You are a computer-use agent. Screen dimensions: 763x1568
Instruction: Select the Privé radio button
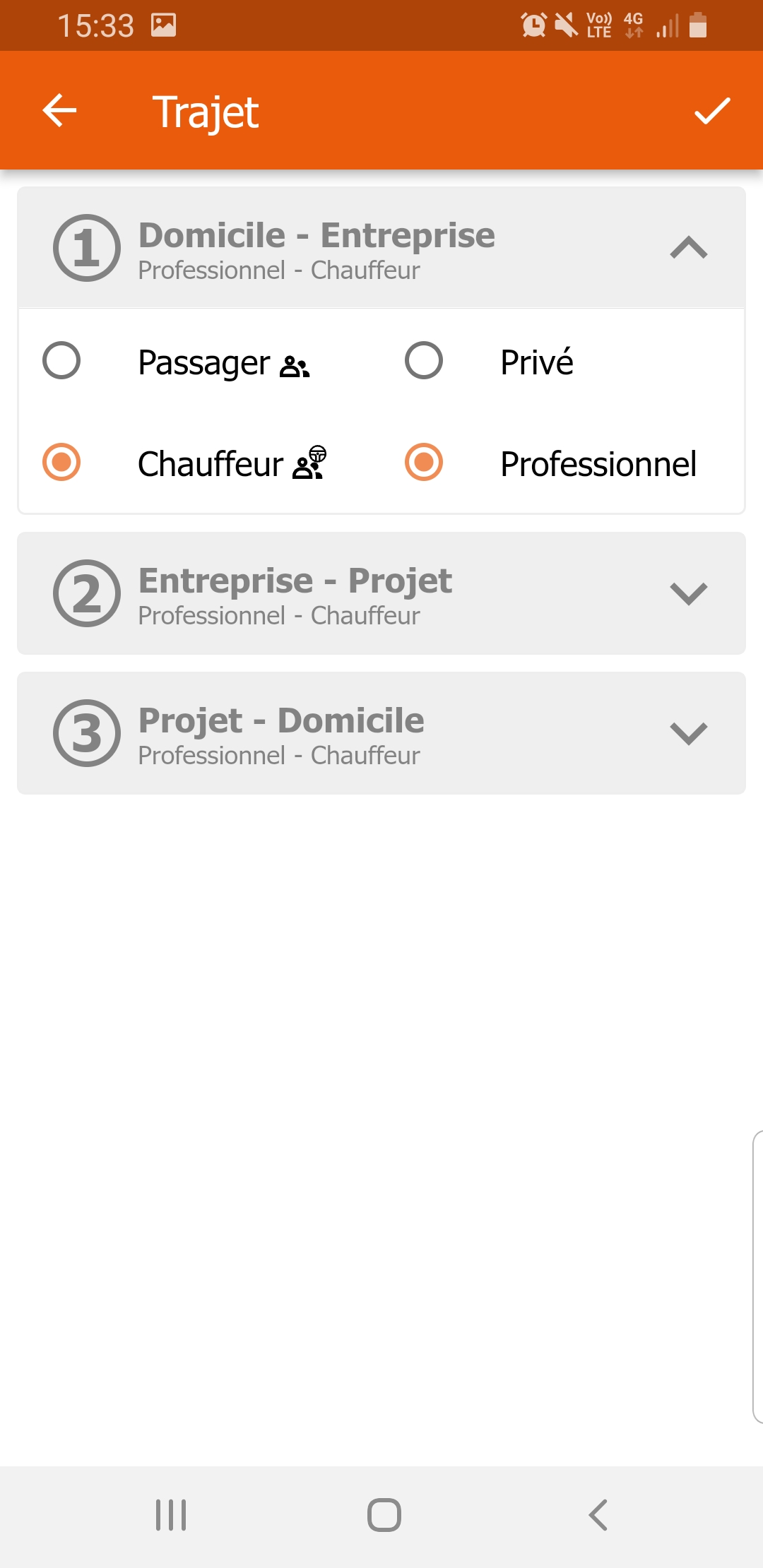click(424, 361)
